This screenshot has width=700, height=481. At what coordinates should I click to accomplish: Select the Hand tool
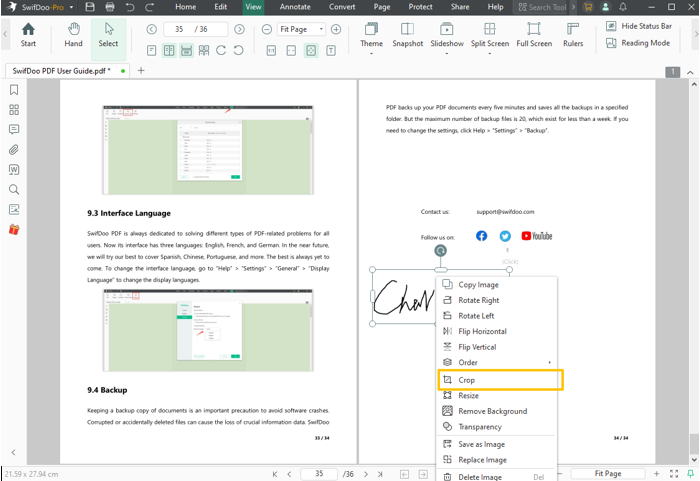coord(73,35)
